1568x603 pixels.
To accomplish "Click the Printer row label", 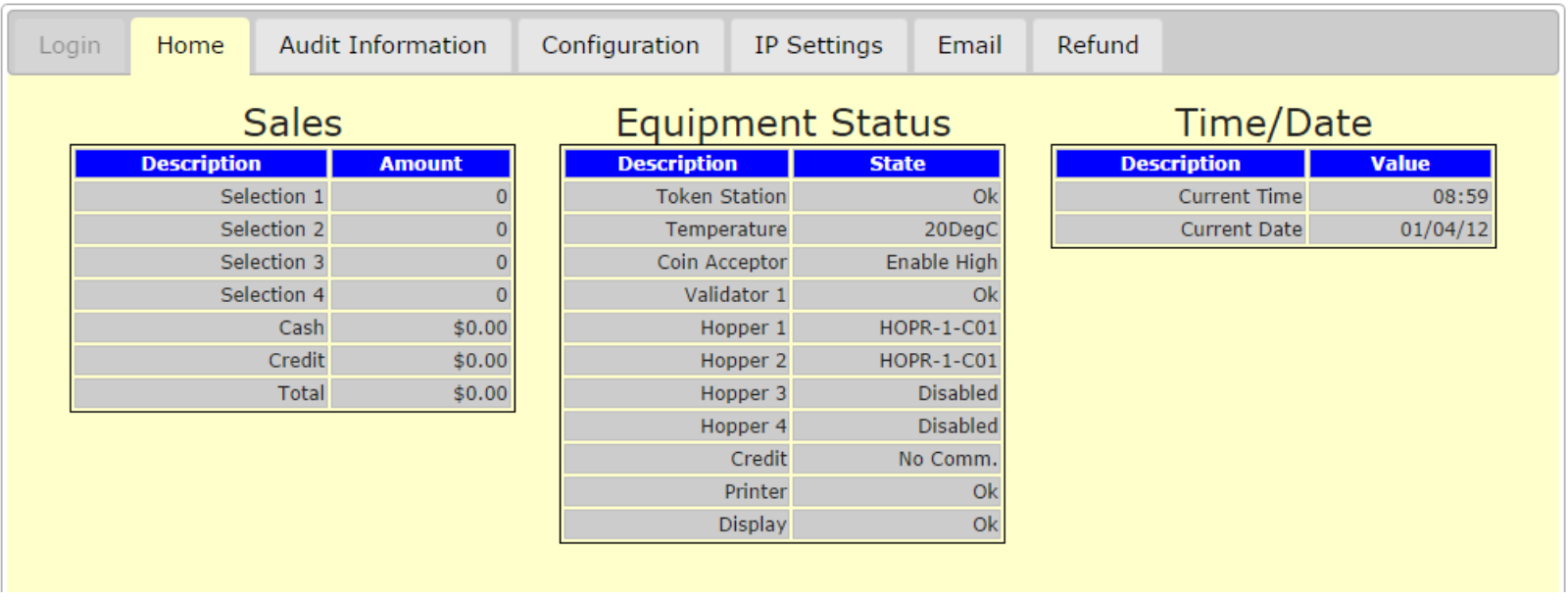I will (x=676, y=492).
